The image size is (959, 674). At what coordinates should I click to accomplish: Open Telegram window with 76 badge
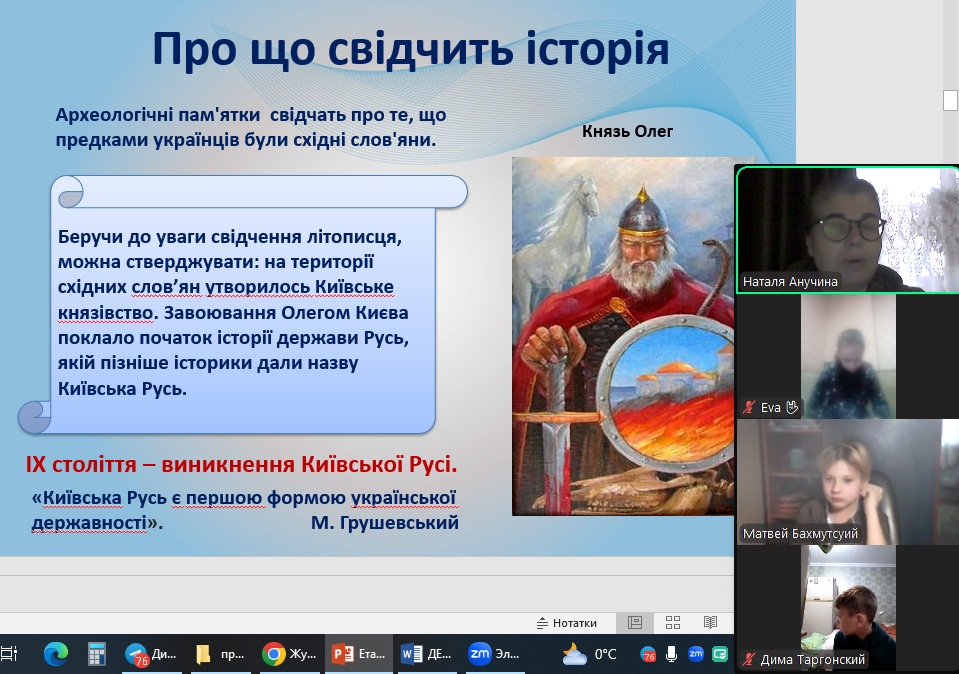tap(150, 654)
